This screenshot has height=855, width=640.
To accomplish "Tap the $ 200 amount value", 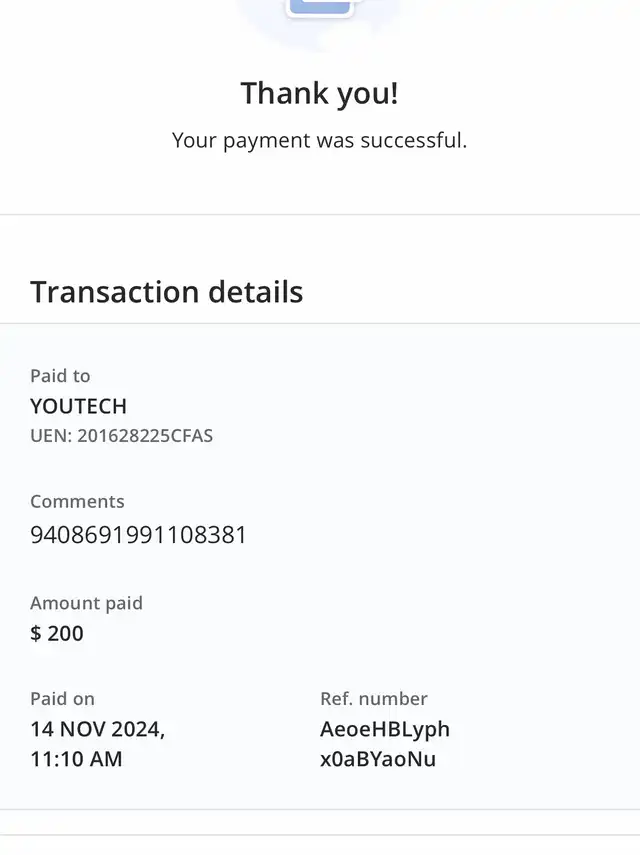I will coord(57,633).
